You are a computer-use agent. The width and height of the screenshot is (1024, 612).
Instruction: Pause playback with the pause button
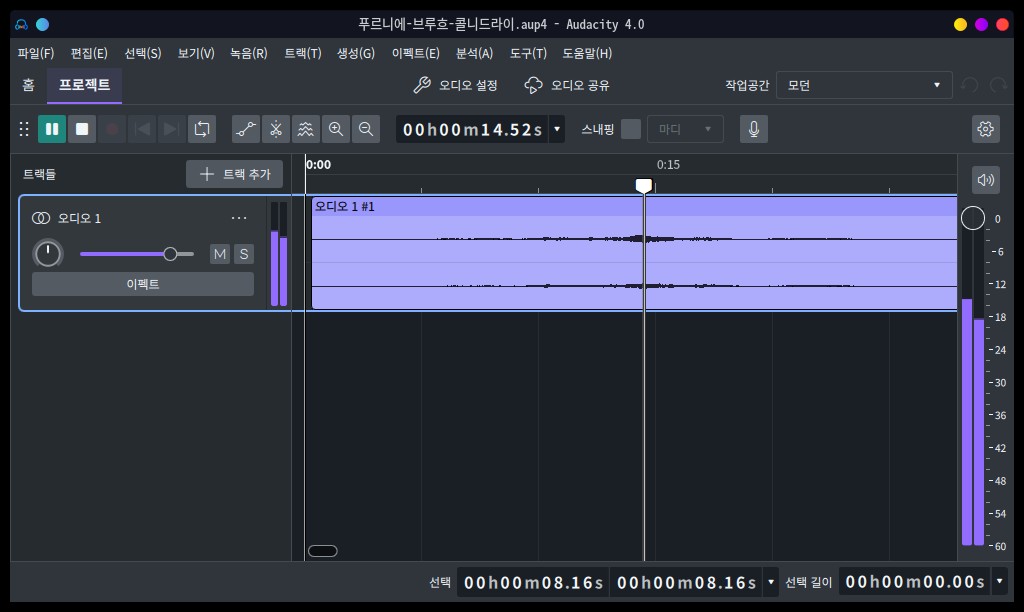click(x=52, y=129)
